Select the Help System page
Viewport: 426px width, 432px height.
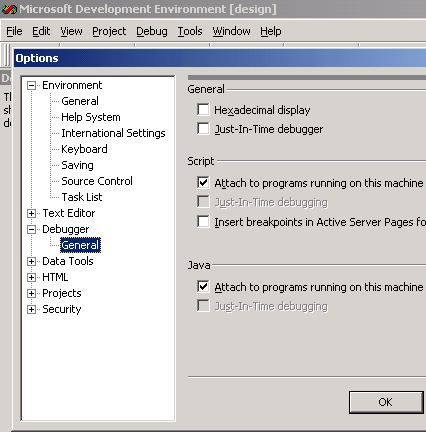click(x=91, y=117)
